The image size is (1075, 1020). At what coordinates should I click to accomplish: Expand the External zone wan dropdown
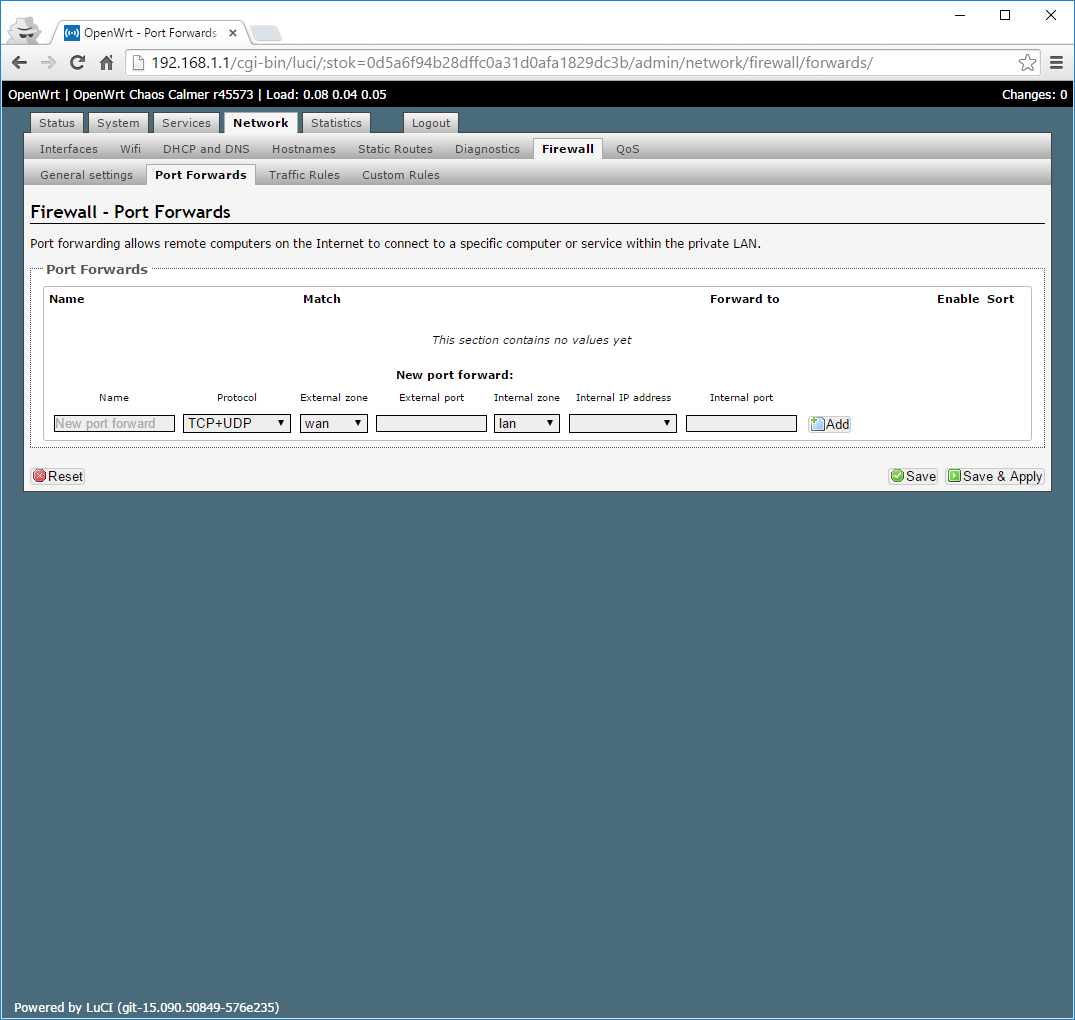point(333,423)
